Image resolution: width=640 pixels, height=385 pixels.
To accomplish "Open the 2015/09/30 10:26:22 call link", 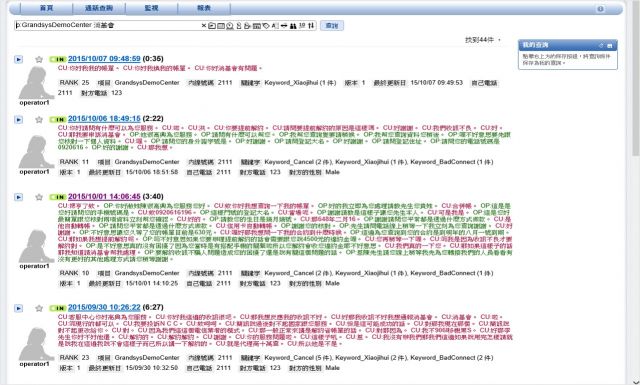I will [x=104, y=307].
